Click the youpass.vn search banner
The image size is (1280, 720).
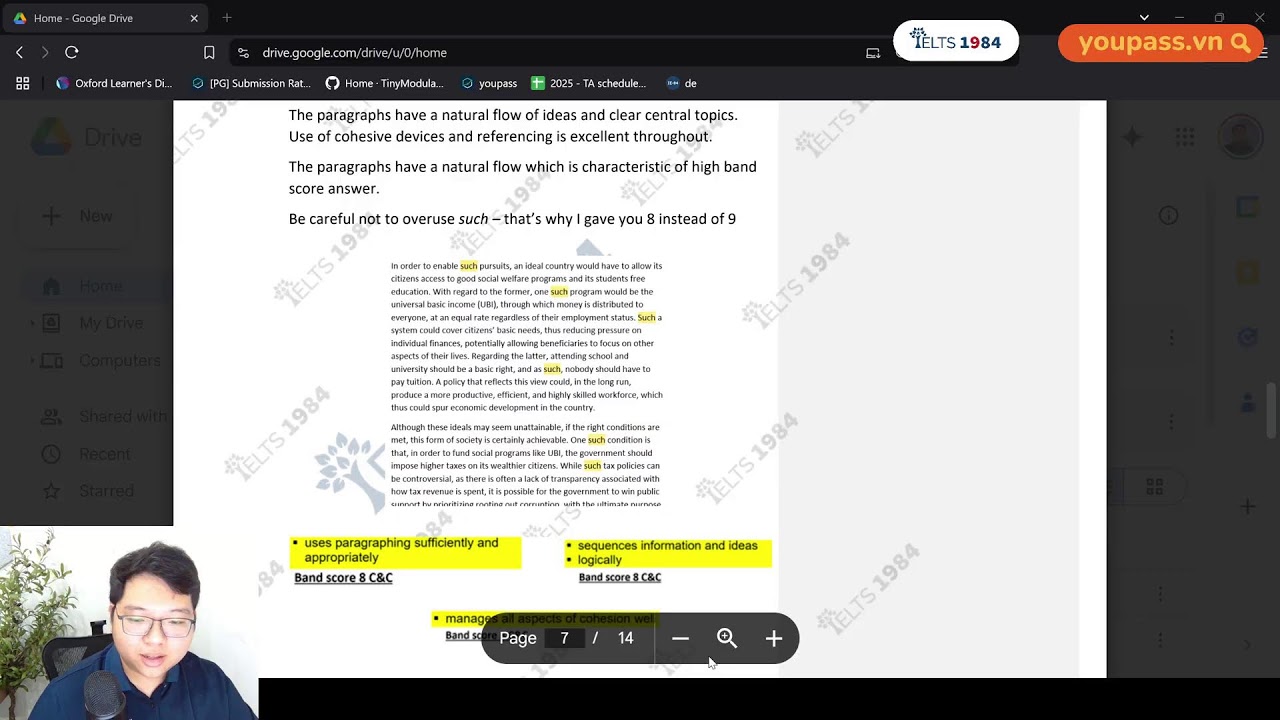point(1161,43)
